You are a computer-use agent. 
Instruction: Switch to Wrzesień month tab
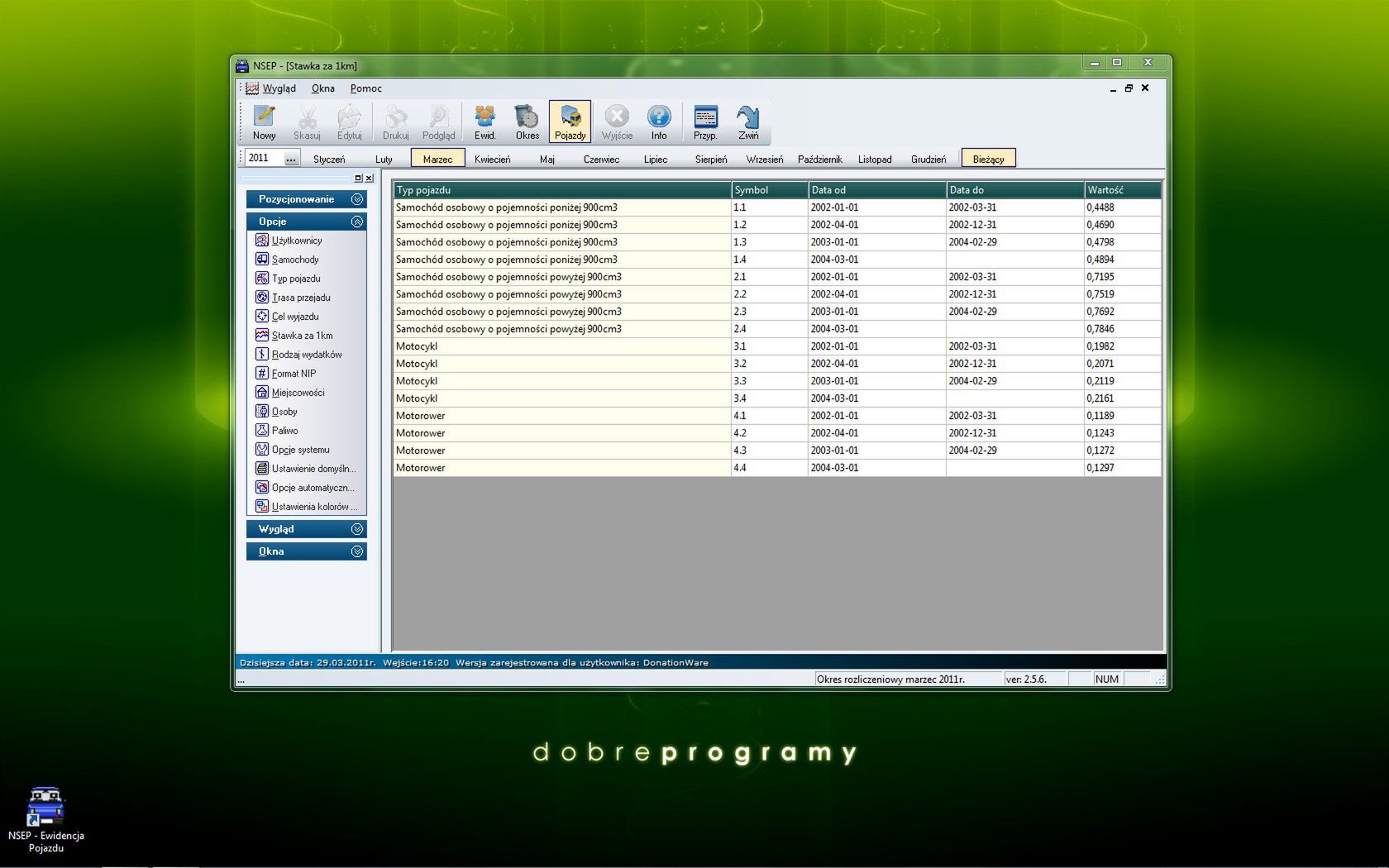[765, 159]
